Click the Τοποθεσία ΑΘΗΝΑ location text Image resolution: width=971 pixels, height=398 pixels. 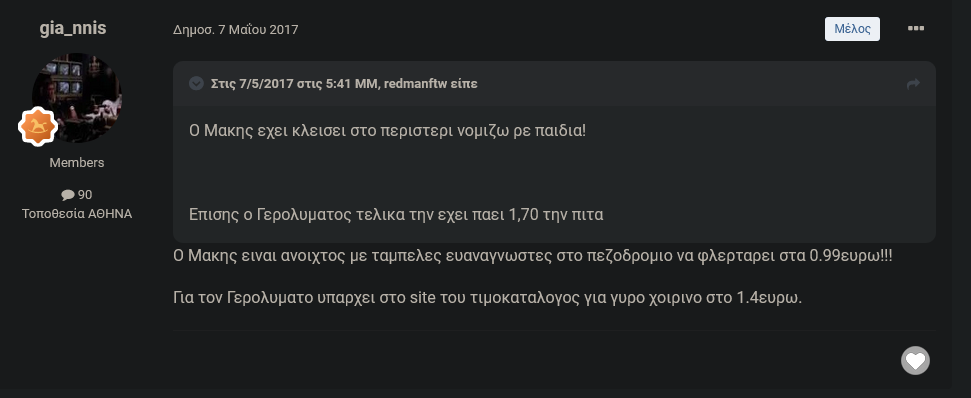pyautogui.click(x=77, y=214)
